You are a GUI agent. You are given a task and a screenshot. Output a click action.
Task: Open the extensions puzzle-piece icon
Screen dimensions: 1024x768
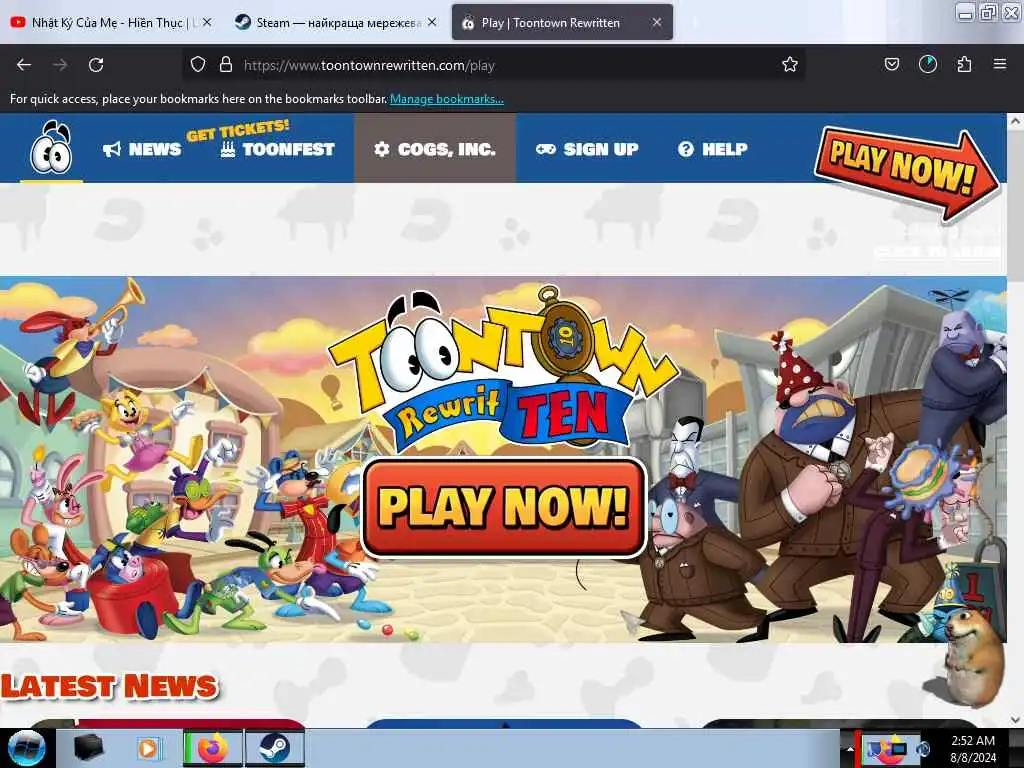coord(964,64)
